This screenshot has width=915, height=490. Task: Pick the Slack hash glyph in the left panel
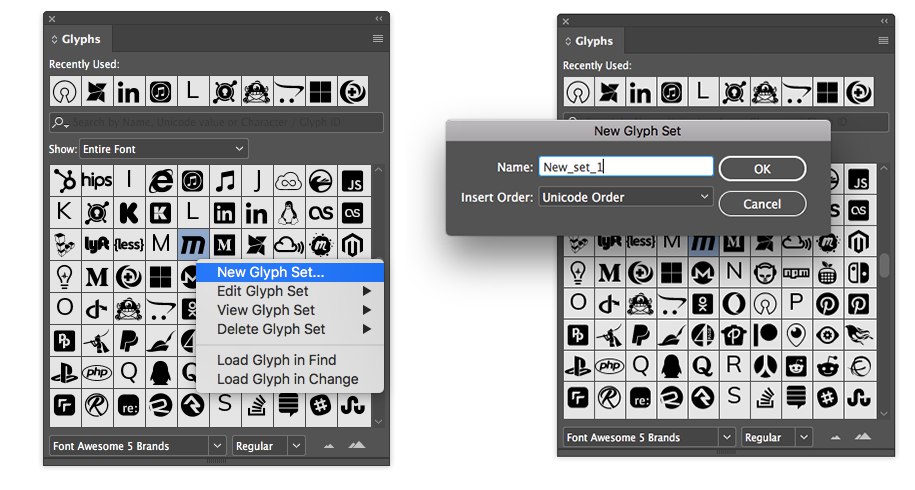pyautogui.click(x=320, y=404)
